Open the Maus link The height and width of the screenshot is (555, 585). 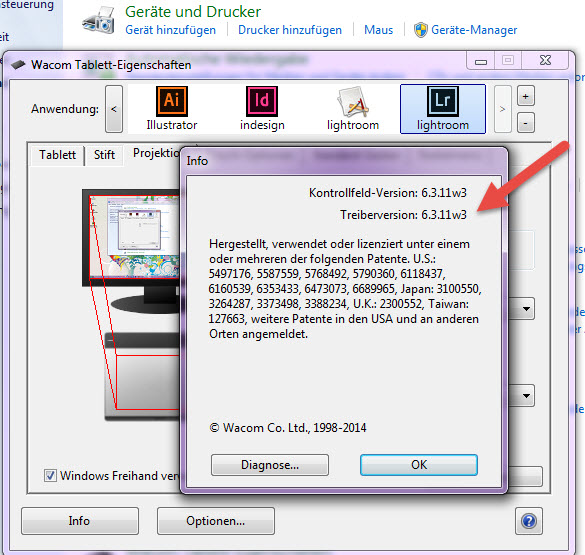point(379,30)
